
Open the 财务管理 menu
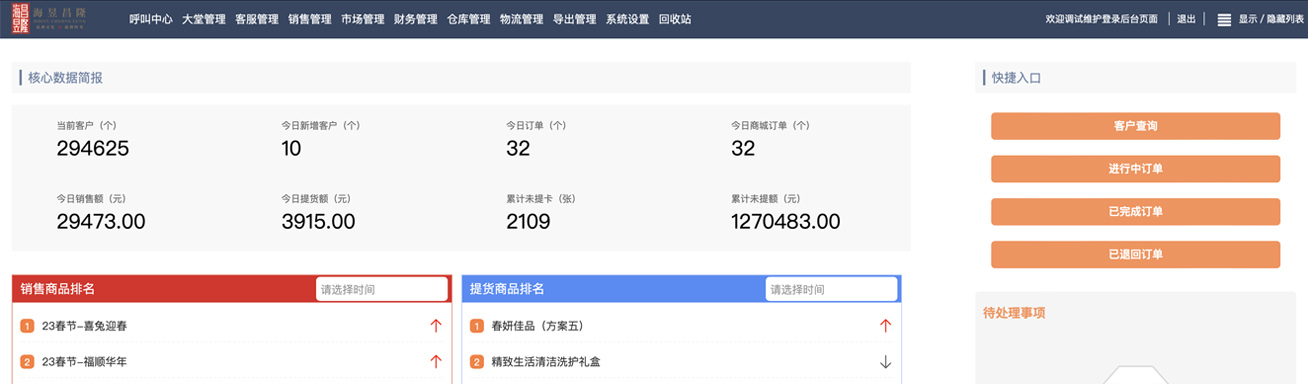[x=416, y=19]
